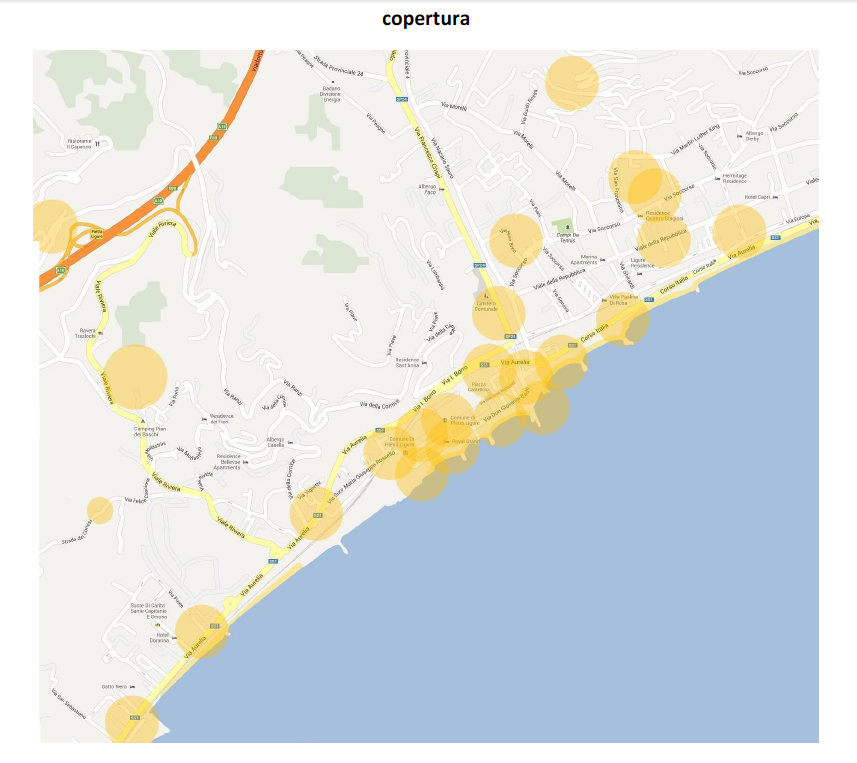This screenshot has height=763, width=857.
Task: Select the hotel icon beside Residence Bellevue Apartments
Action: 245,462
